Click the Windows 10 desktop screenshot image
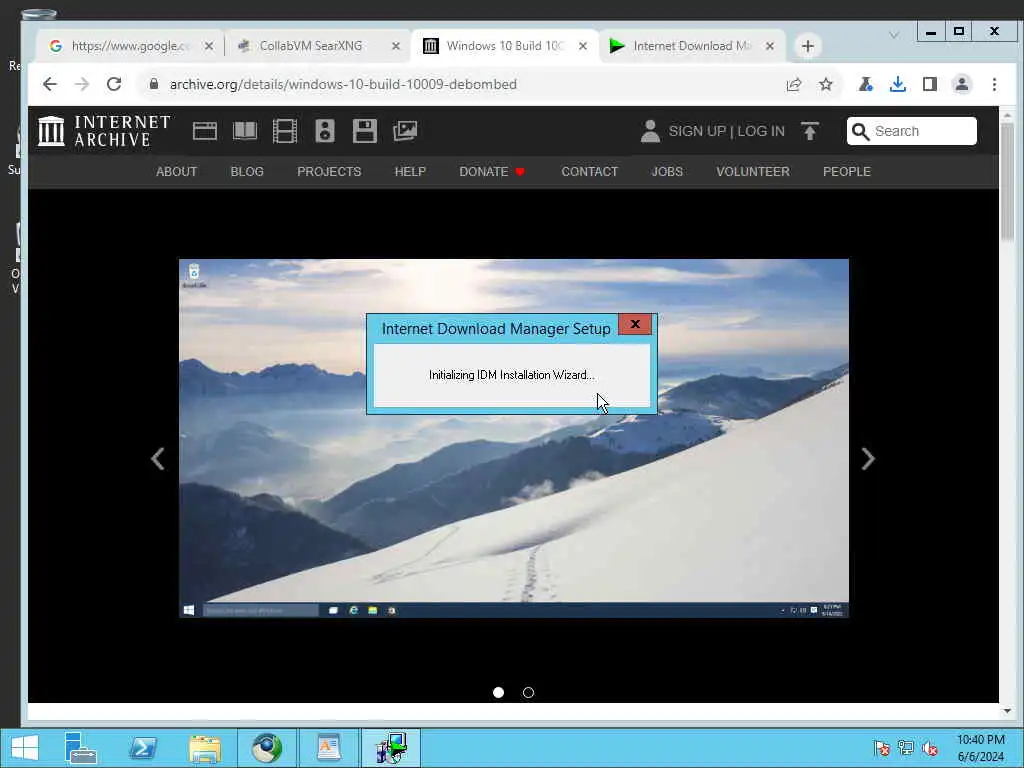1024x768 pixels. point(514,438)
